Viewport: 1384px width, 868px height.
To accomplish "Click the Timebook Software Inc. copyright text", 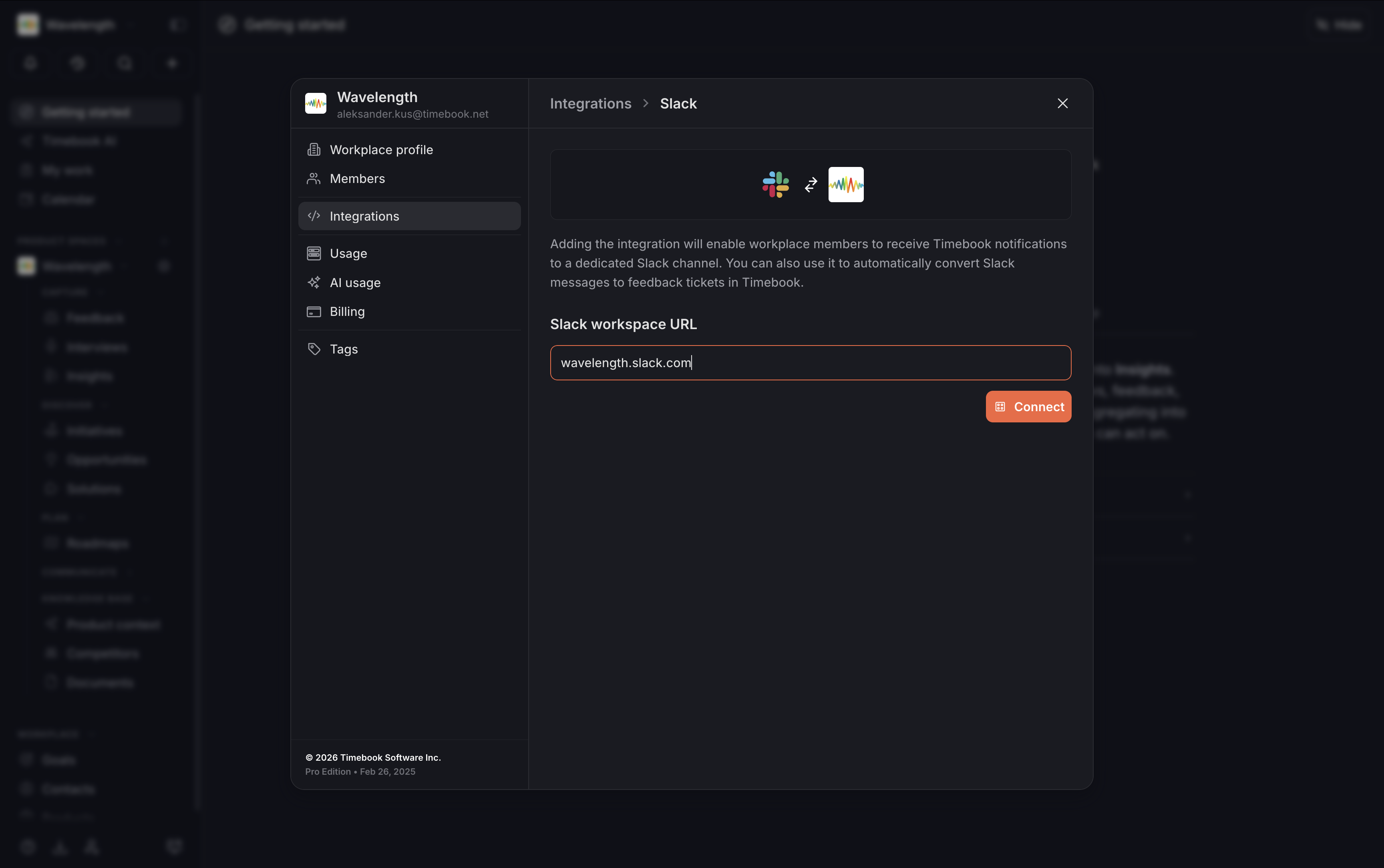I will (373, 757).
